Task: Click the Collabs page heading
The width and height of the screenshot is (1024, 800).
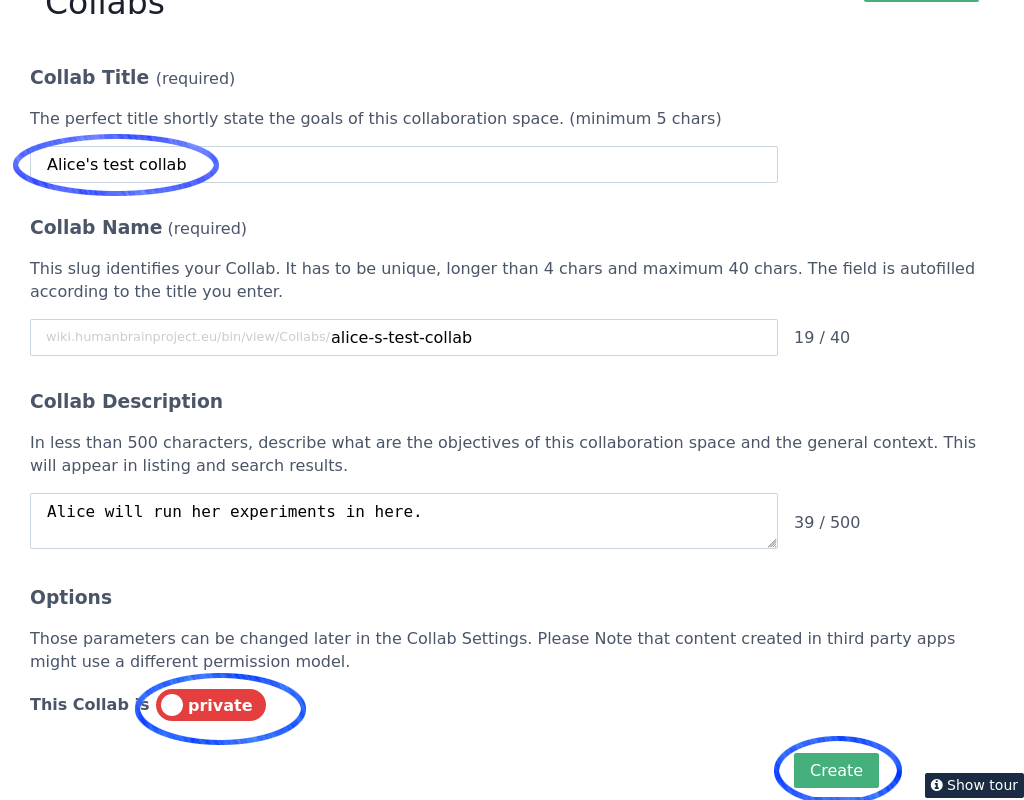Action: (105, 6)
